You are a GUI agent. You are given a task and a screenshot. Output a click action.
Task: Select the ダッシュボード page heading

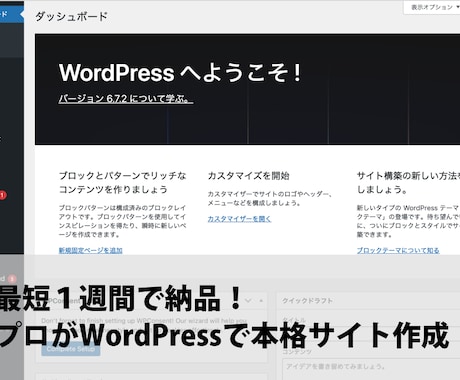point(71,16)
